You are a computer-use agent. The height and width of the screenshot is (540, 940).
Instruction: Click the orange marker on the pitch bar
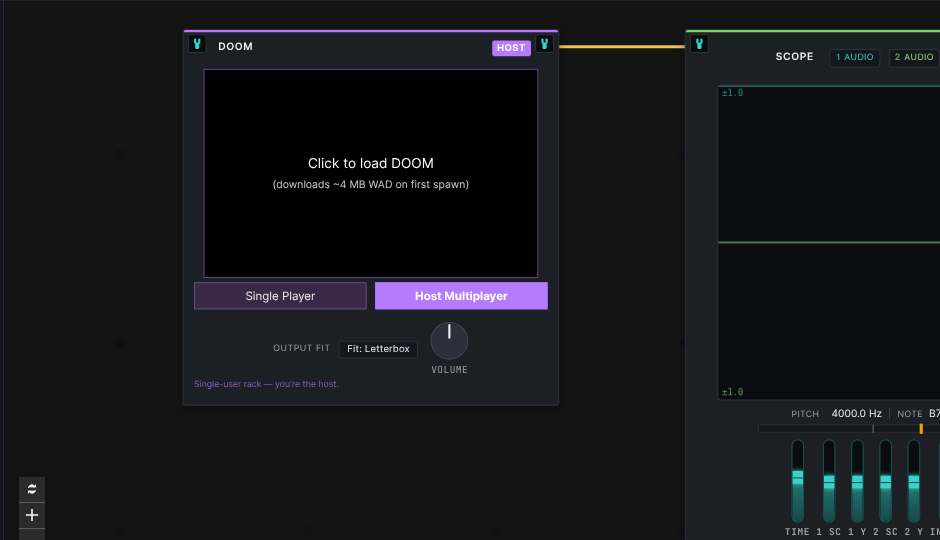(x=921, y=429)
